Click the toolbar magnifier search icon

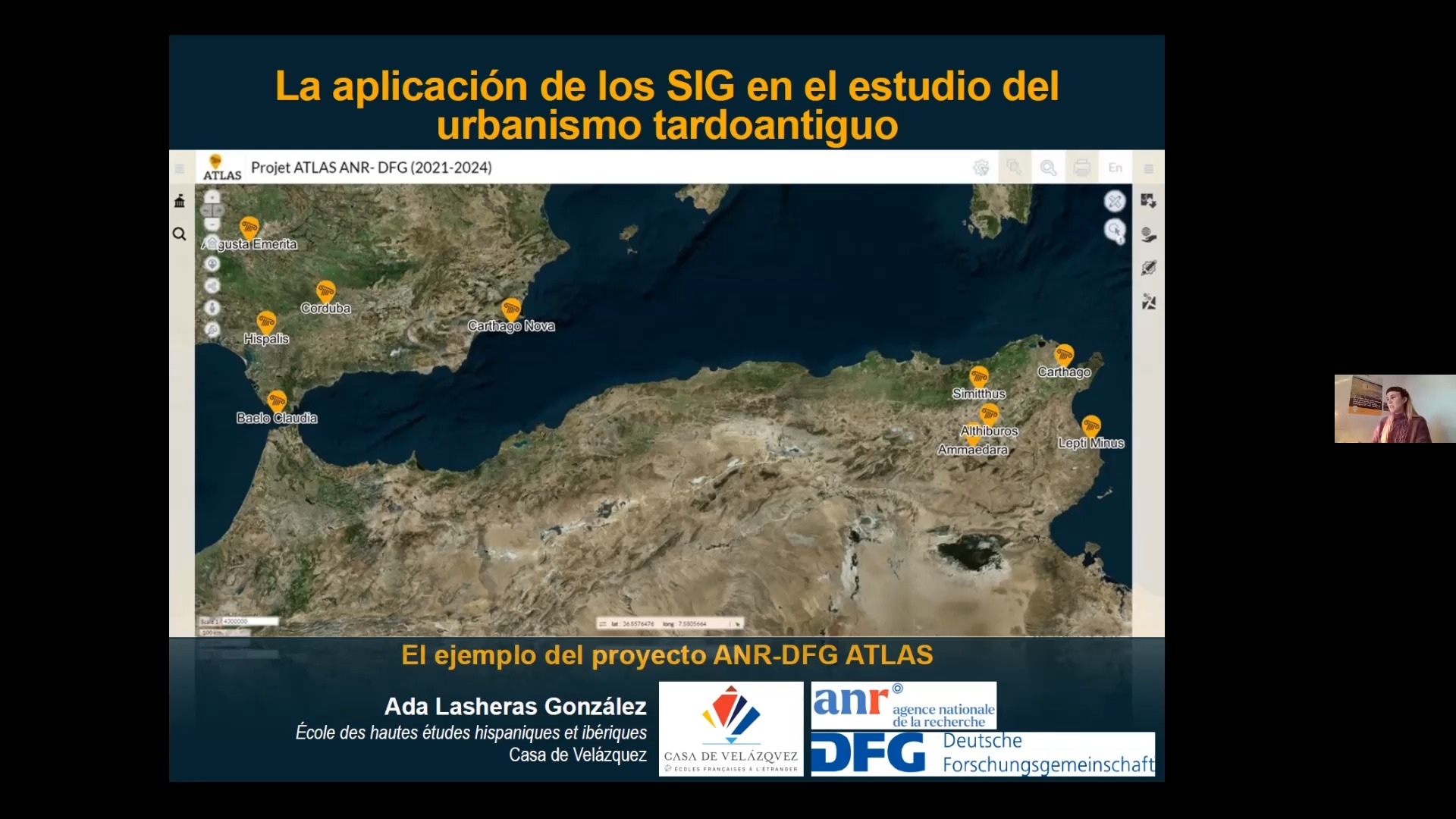(1048, 168)
